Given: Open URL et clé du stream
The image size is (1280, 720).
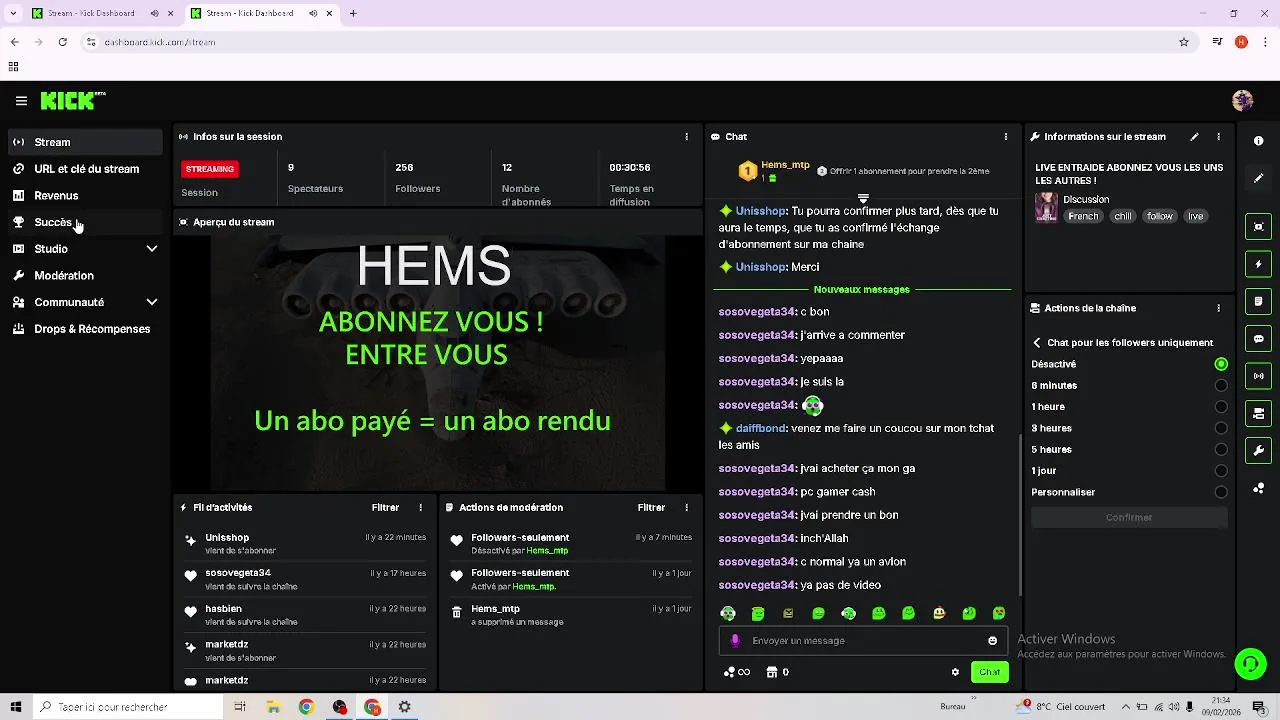Looking at the screenshot, I should pyautogui.click(x=86, y=169).
